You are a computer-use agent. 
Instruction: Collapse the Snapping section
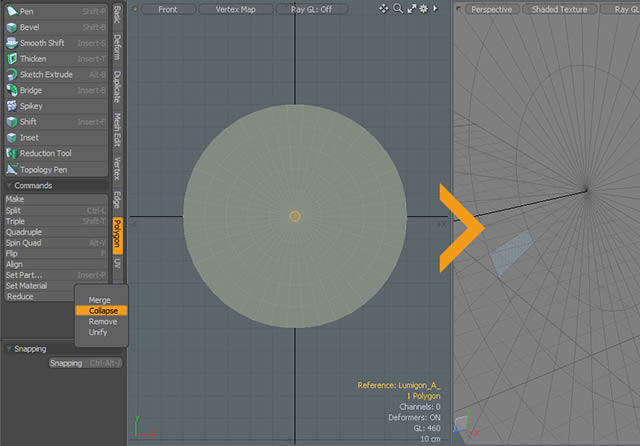[x=9, y=349]
